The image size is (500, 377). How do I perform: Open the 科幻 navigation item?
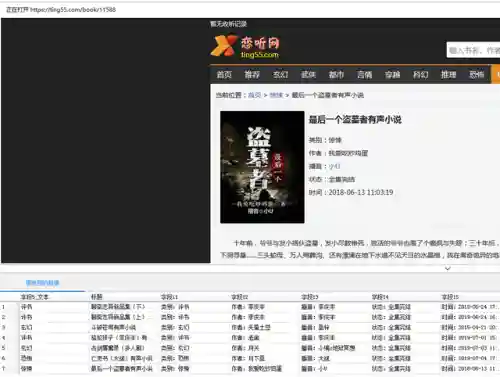(x=420, y=75)
